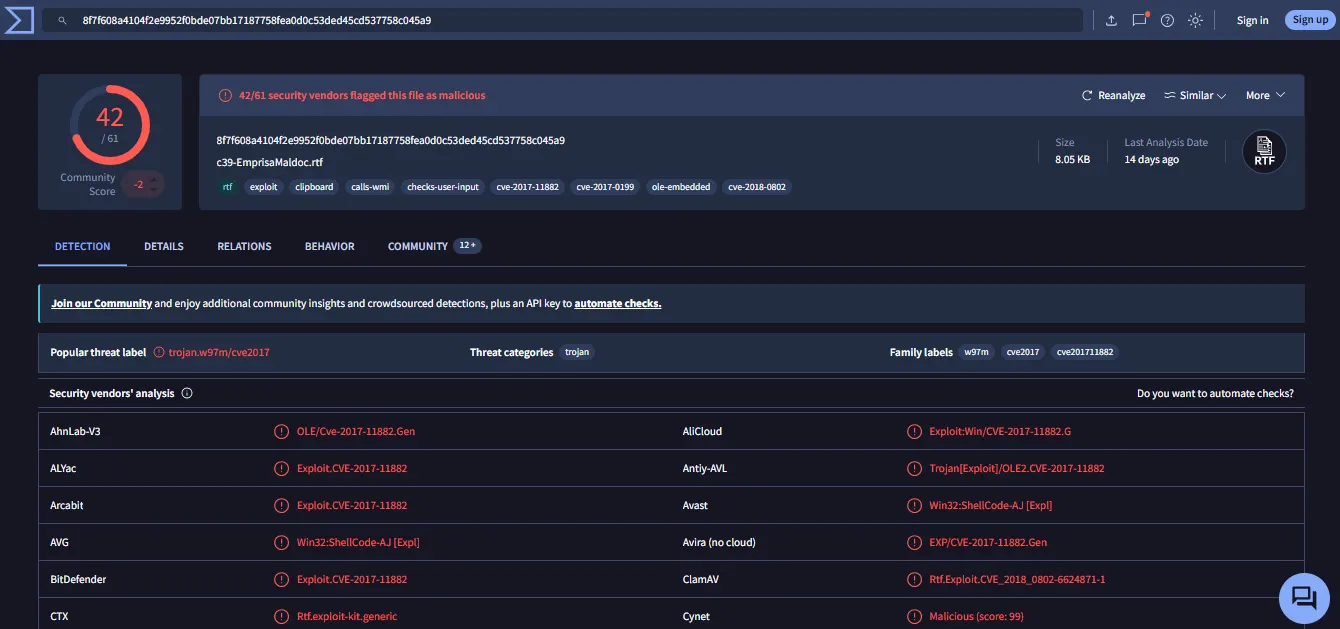Image resolution: width=1340 pixels, height=629 pixels.
Task: Click the alert icon in BitDefender row
Action: [x=282, y=580]
